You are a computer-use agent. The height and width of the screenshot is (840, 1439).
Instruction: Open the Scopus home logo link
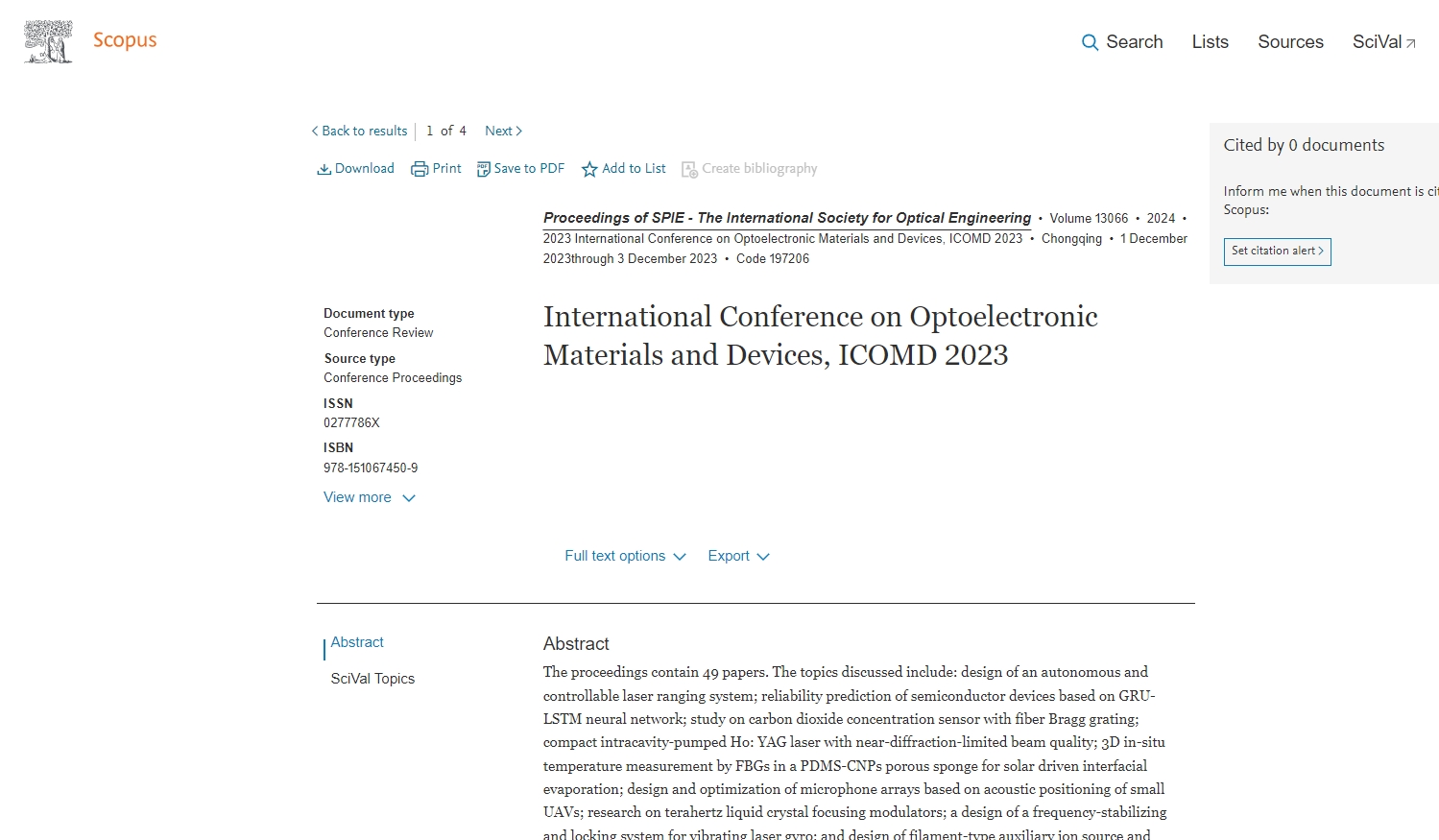tap(125, 40)
